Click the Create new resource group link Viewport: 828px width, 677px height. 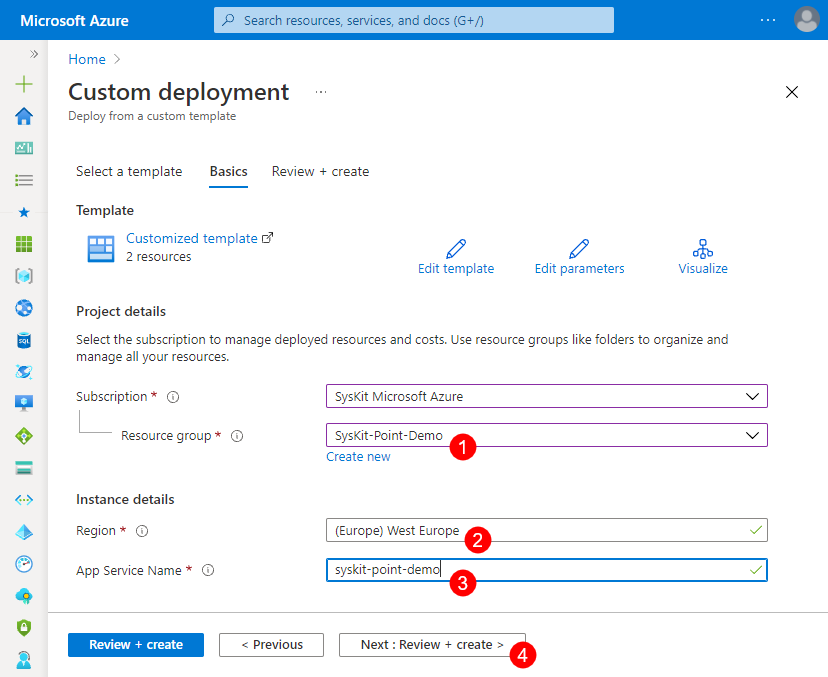tap(358, 456)
